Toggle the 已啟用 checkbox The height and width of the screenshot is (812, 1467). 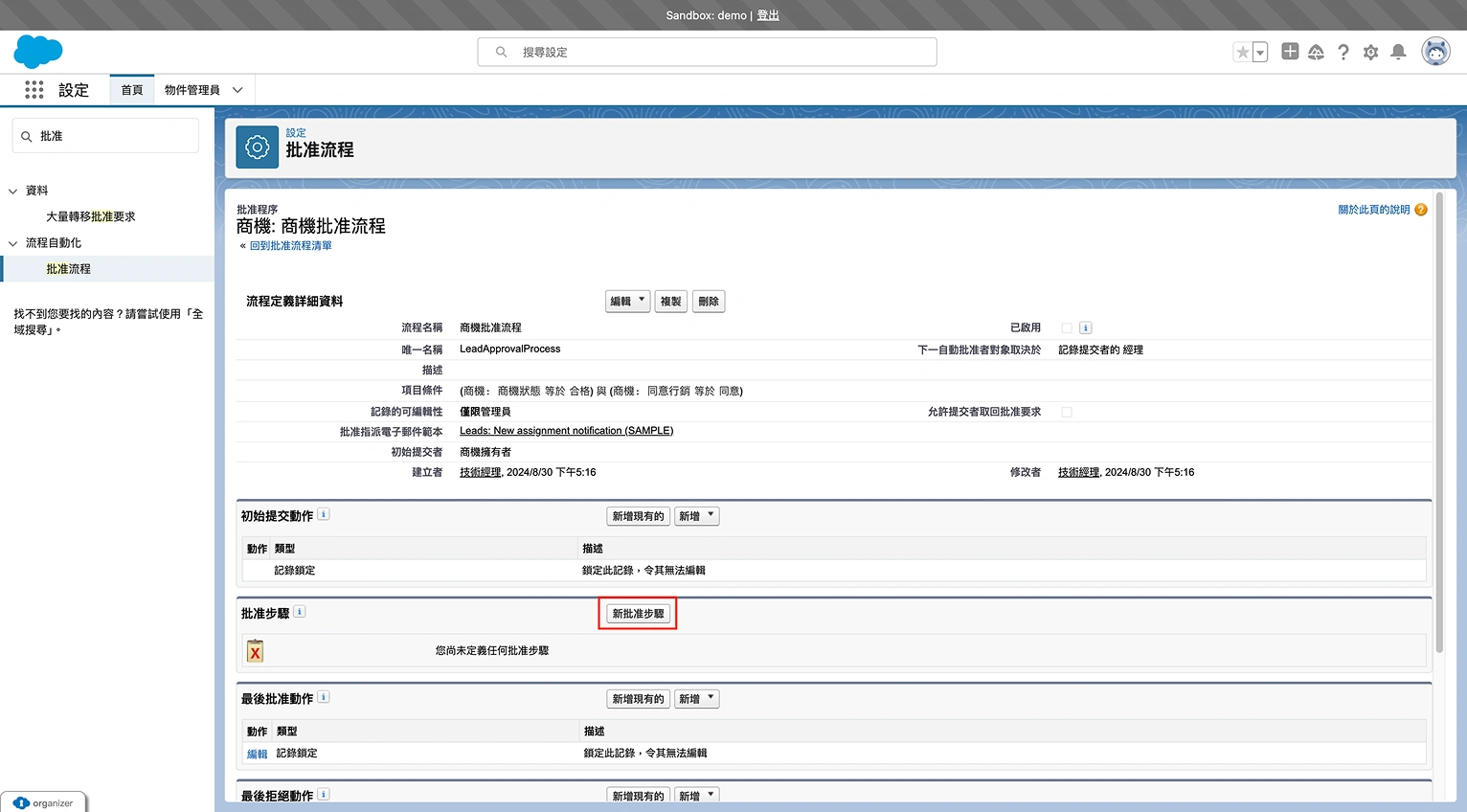[x=1067, y=328]
